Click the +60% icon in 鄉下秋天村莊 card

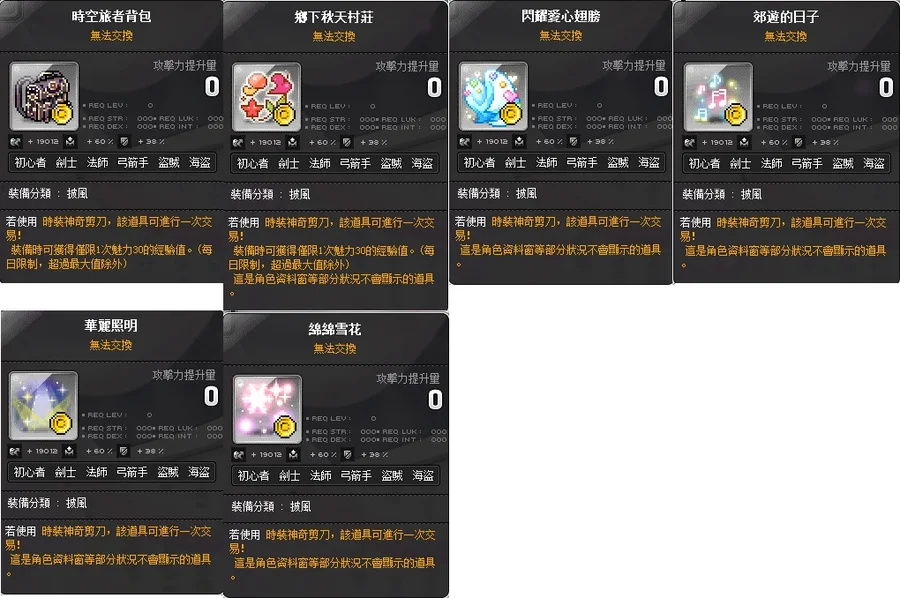tap(293, 142)
